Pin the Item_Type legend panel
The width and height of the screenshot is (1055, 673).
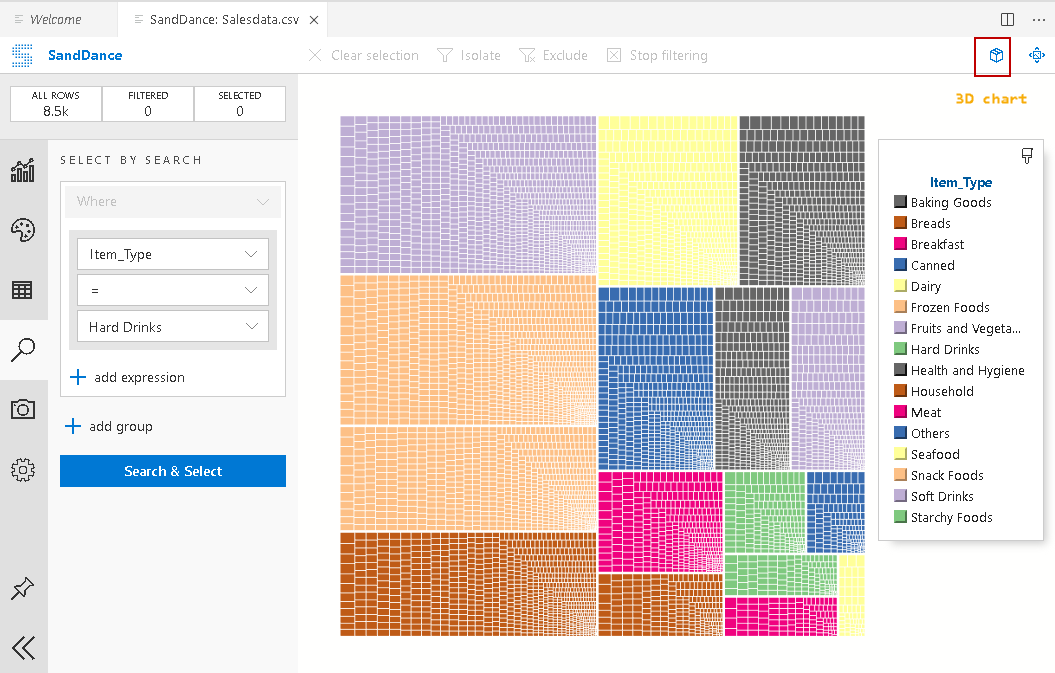(x=1026, y=156)
